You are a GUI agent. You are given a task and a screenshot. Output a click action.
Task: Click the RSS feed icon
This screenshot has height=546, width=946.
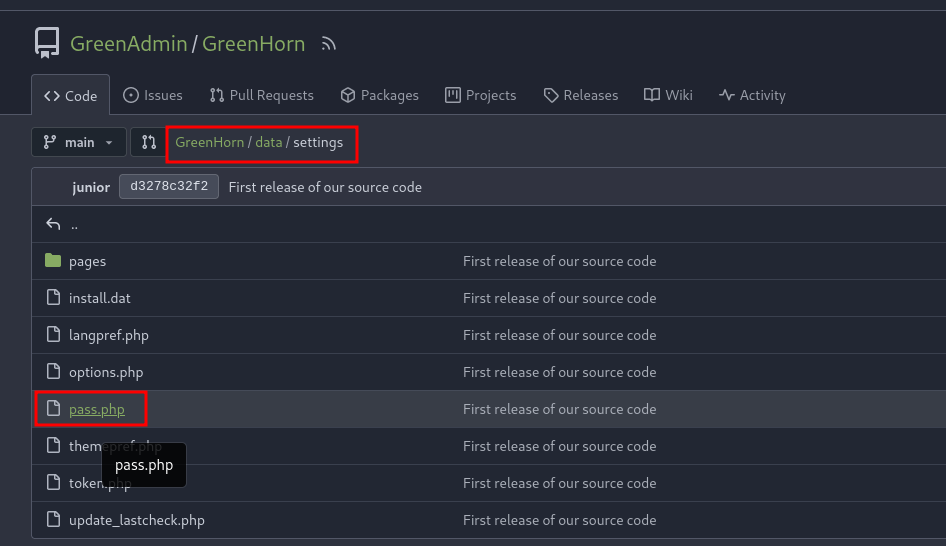(x=328, y=44)
